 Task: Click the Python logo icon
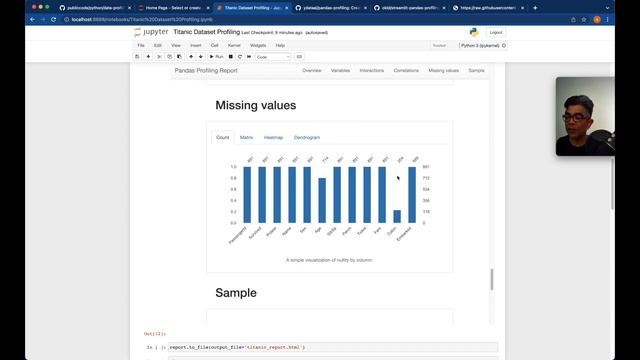tap(474, 32)
